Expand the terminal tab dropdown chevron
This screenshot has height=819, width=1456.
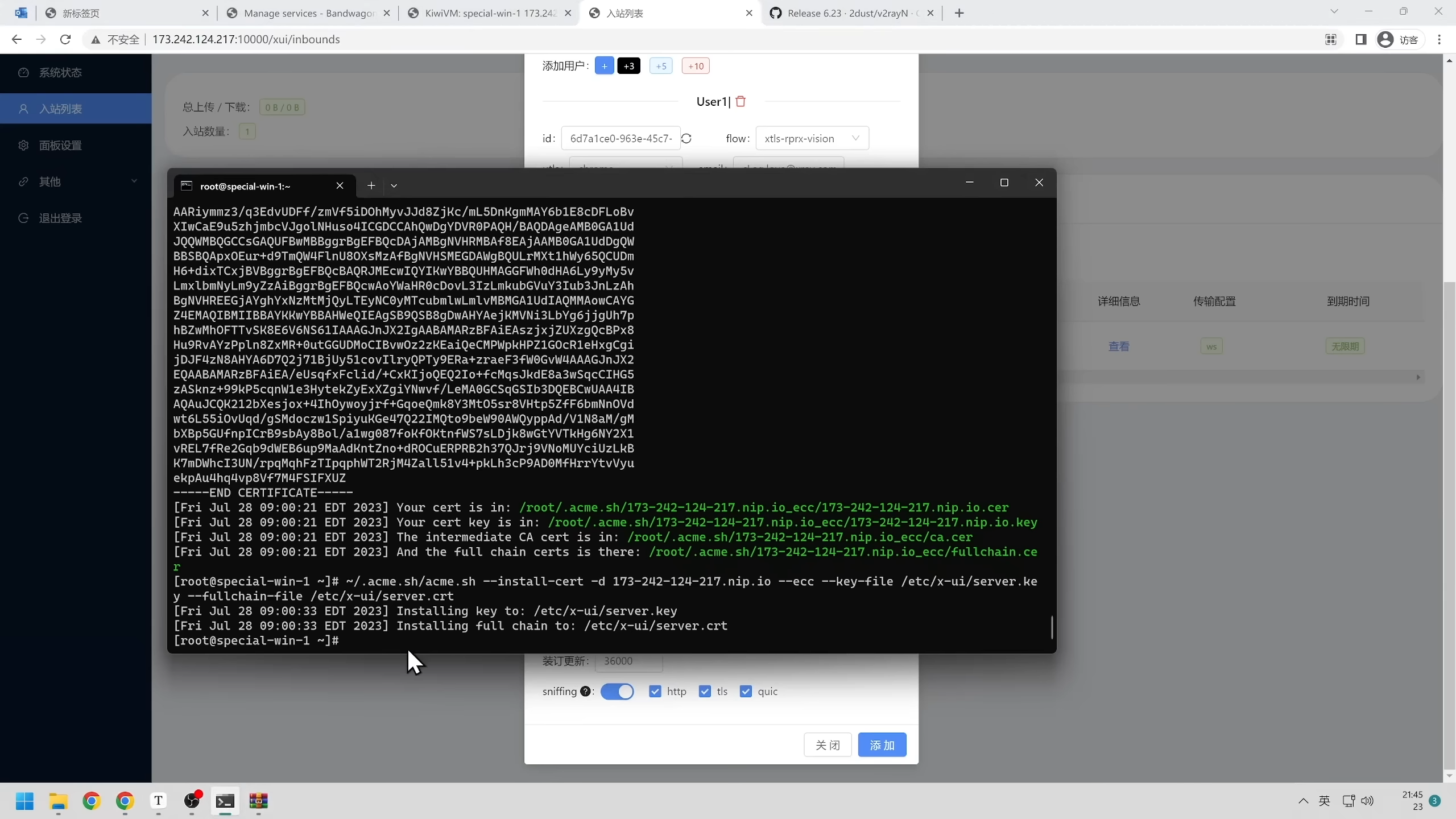click(x=394, y=185)
